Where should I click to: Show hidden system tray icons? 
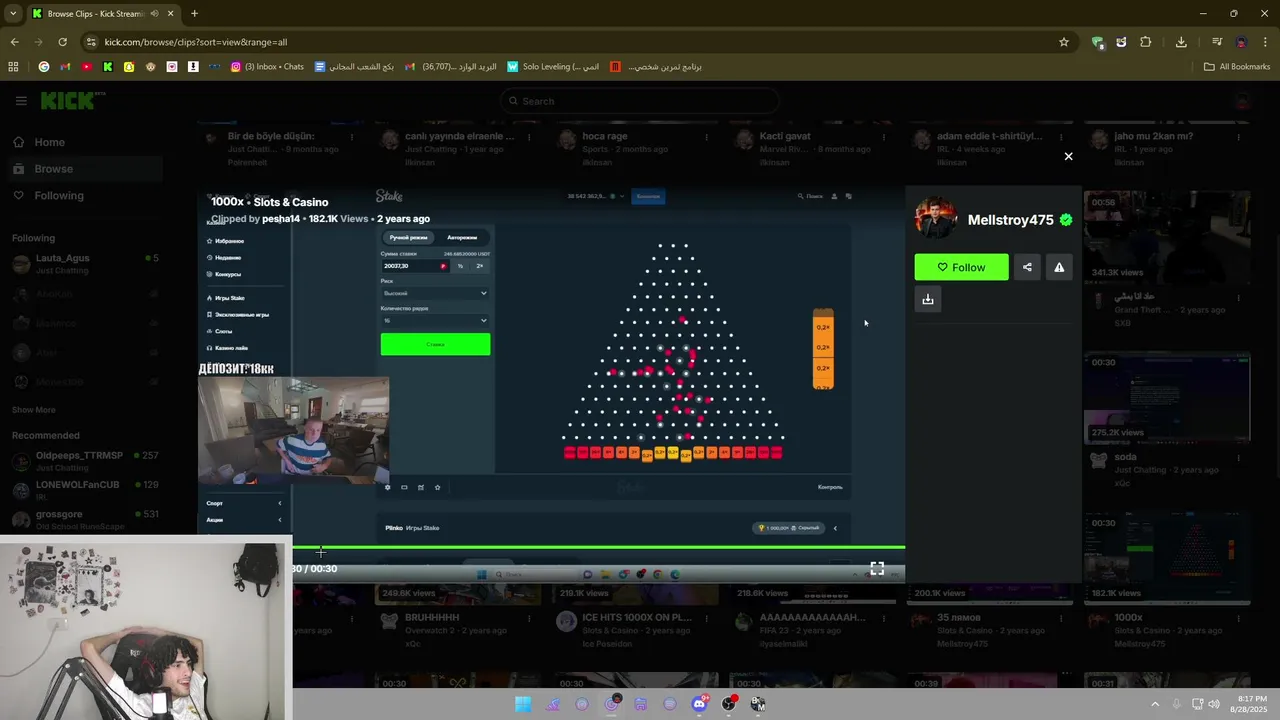pyautogui.click(x=1155, y=704)
